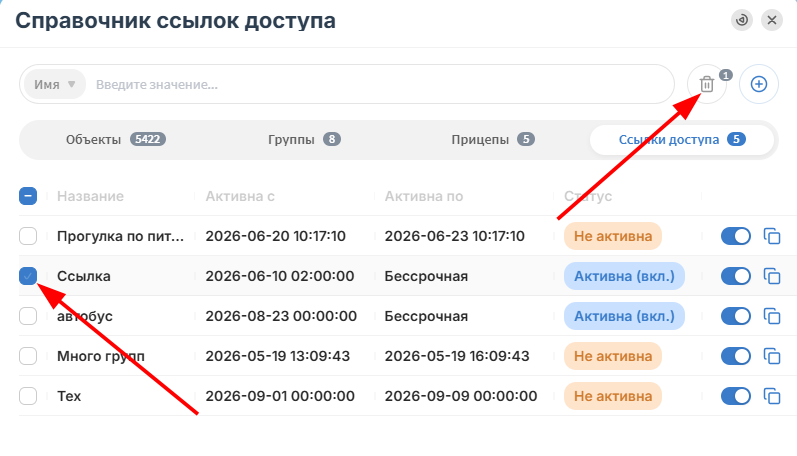Click Не активна badge in Много групп row
The height and width of the screenshot is (456, 797).
pyautogui.click(x=612, y=356)
